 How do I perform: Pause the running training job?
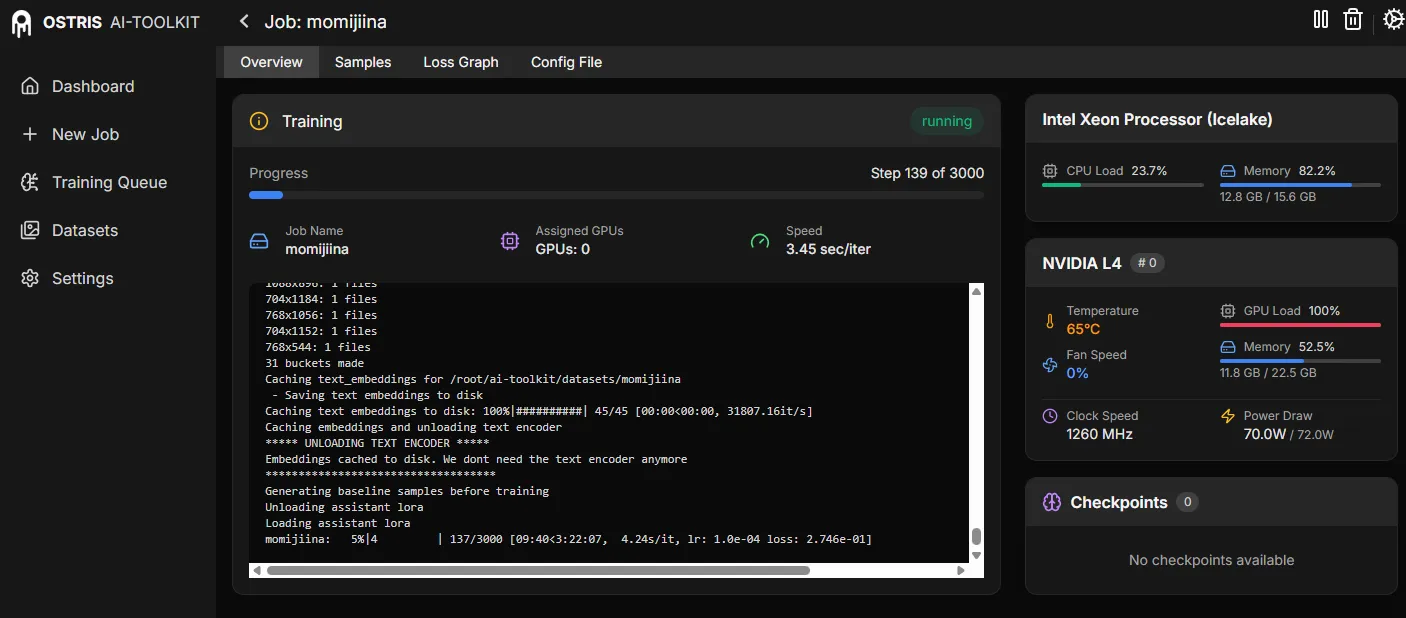click(1320, 20)
